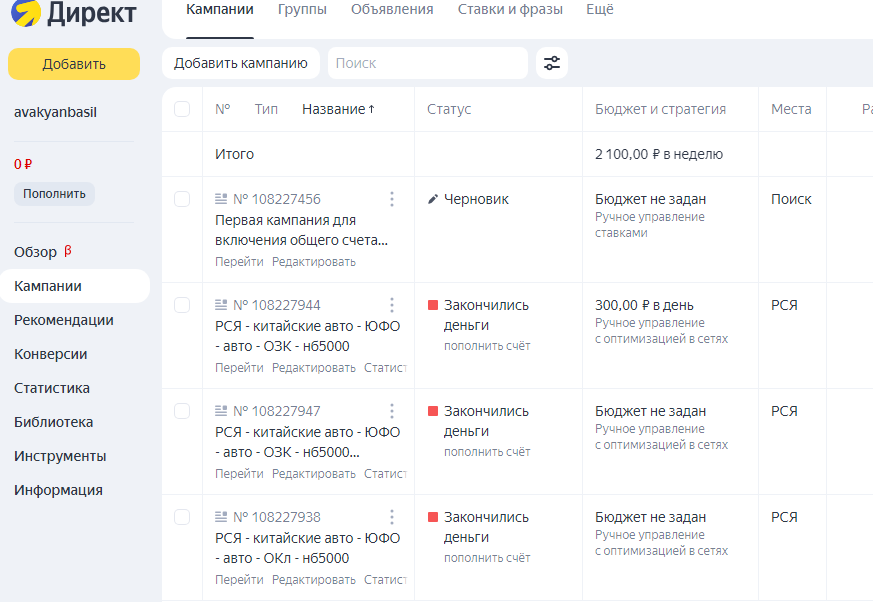Check the box for campaign 108227938
The image size is (873, 602).
(182, 517)
